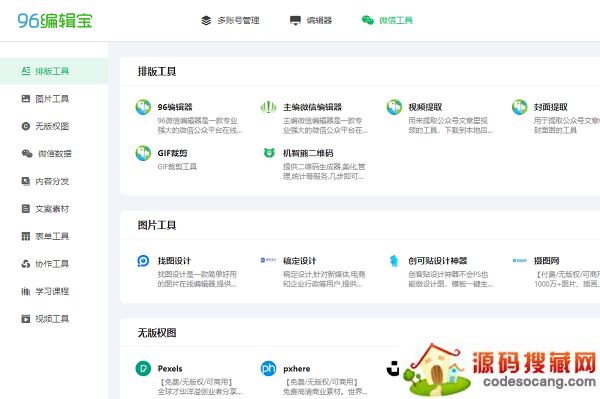Open 创可贴设计神器 tool

[438, 261]
